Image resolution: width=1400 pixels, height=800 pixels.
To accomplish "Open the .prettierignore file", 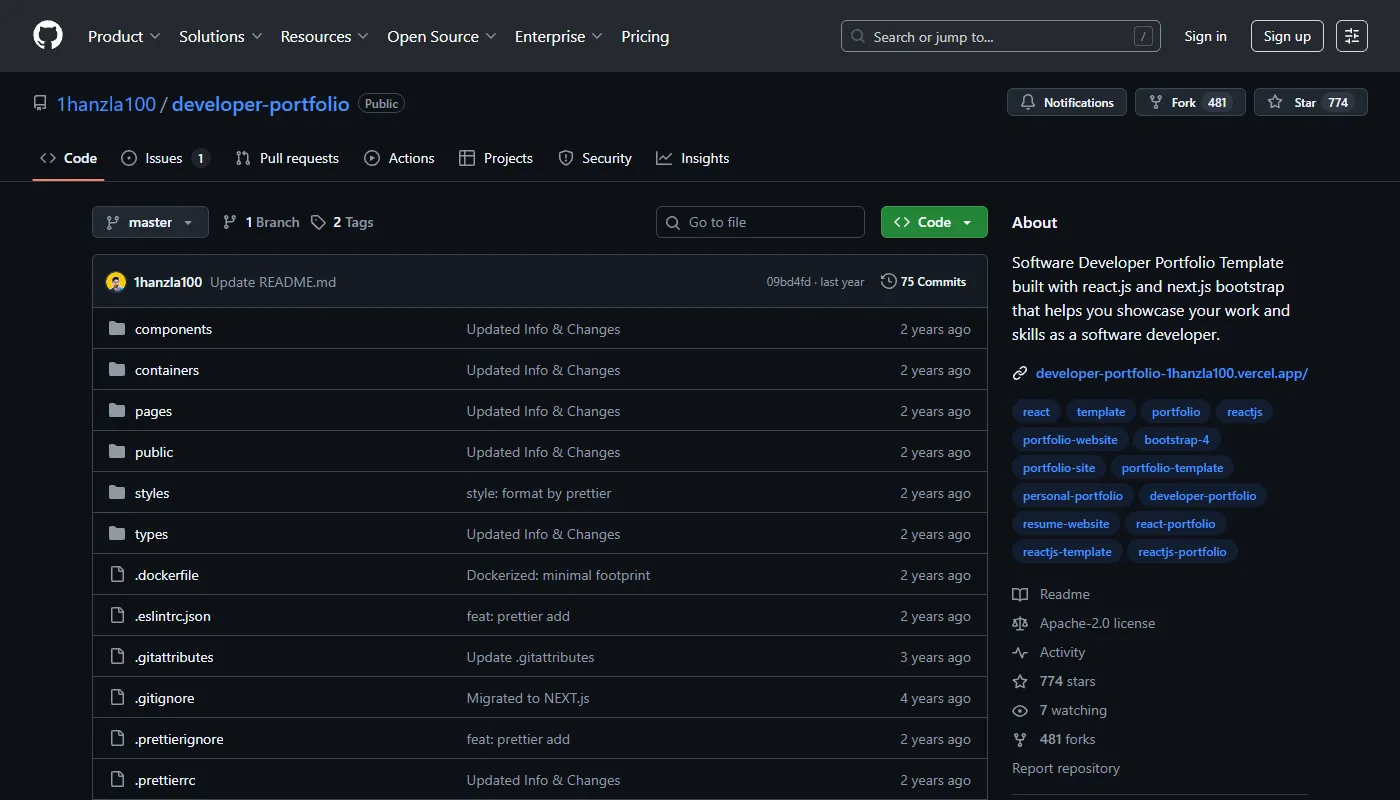I will click(x=179, y=739).
